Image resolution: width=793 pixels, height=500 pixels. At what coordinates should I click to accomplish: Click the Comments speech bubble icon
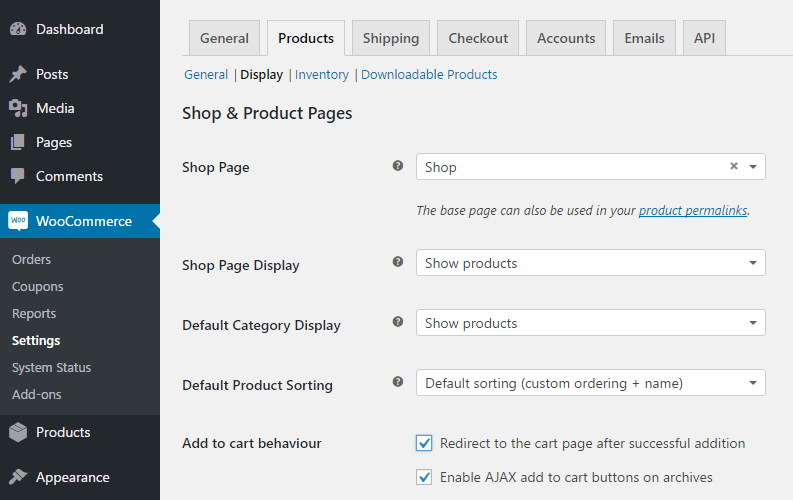click(18, 176)
